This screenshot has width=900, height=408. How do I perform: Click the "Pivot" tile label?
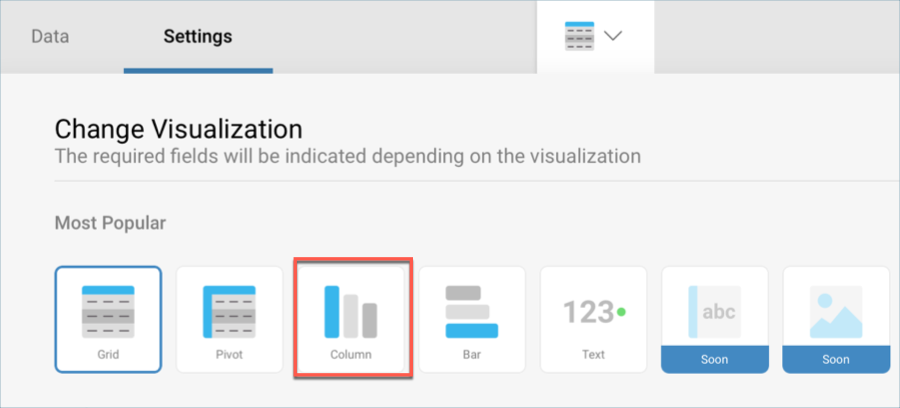[229, 354]
